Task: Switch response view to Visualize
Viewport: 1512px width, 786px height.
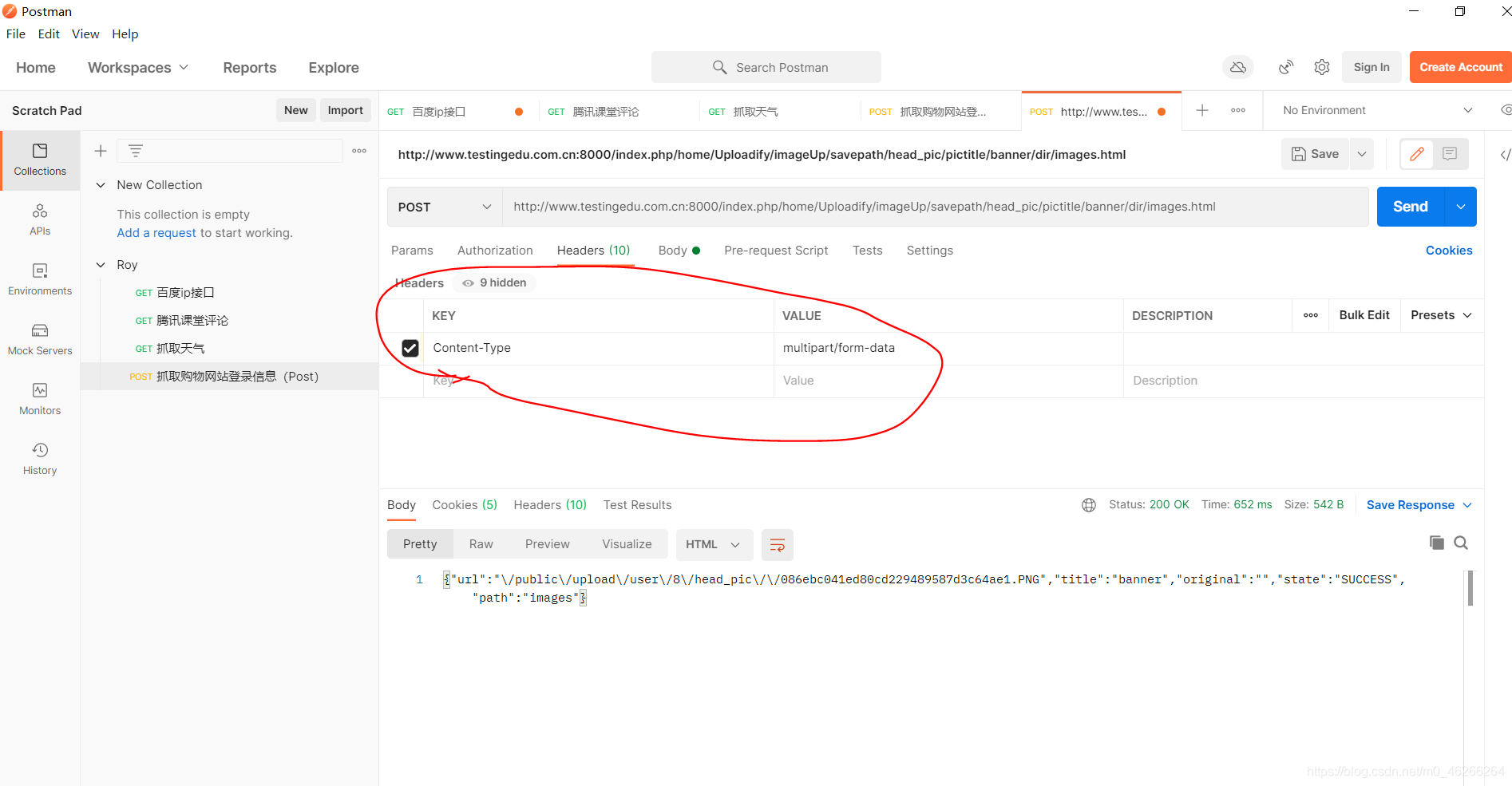Action: (x=627, y=544)
